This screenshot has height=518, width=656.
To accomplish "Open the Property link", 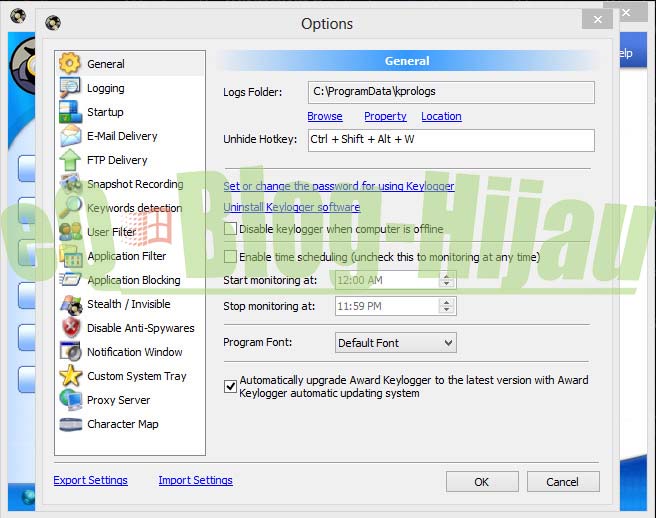I will pyautogui.click(x=385, y=116).
